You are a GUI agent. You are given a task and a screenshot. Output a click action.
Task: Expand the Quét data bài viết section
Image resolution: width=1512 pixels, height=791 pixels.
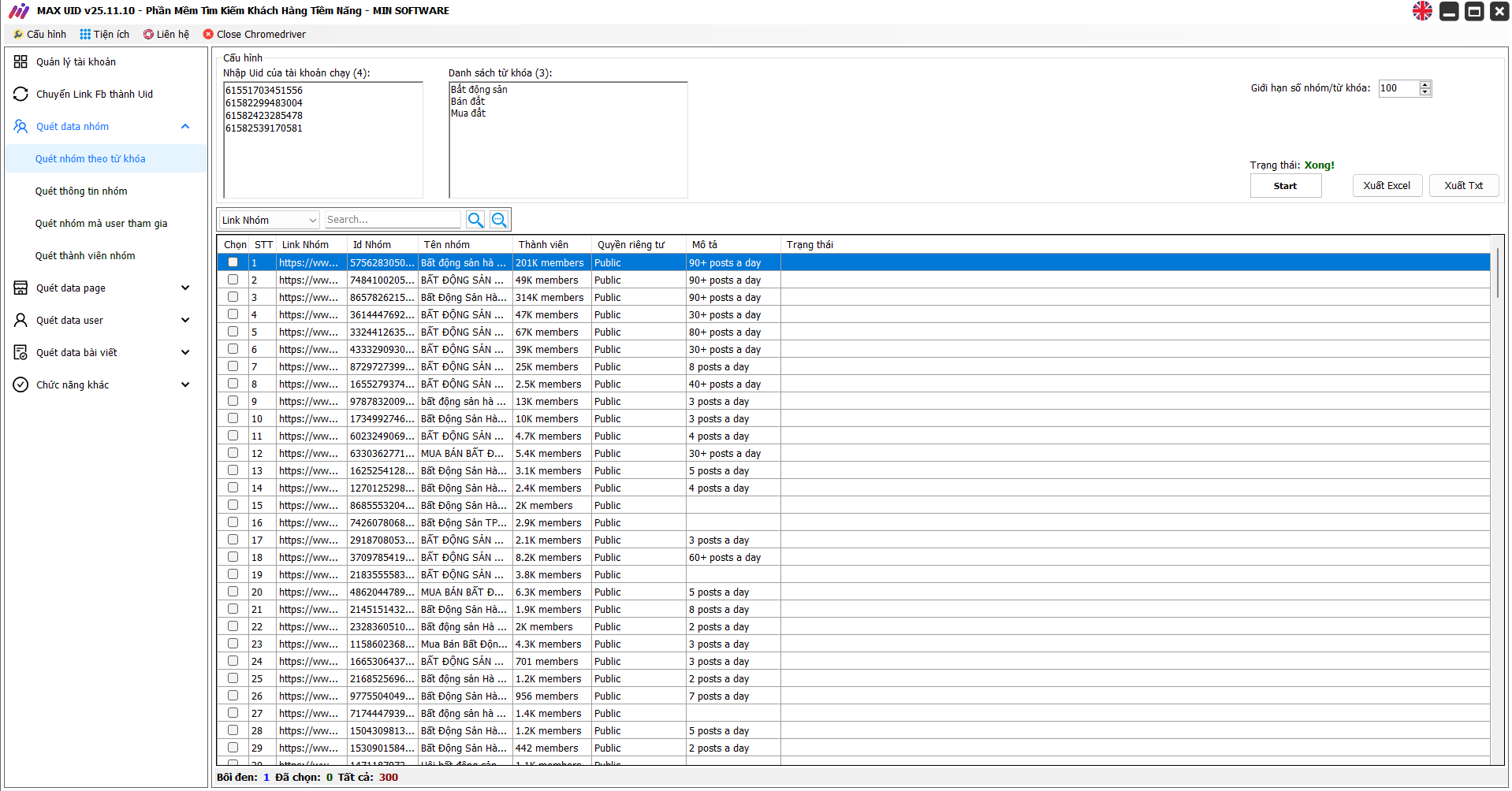click(185, 353)
